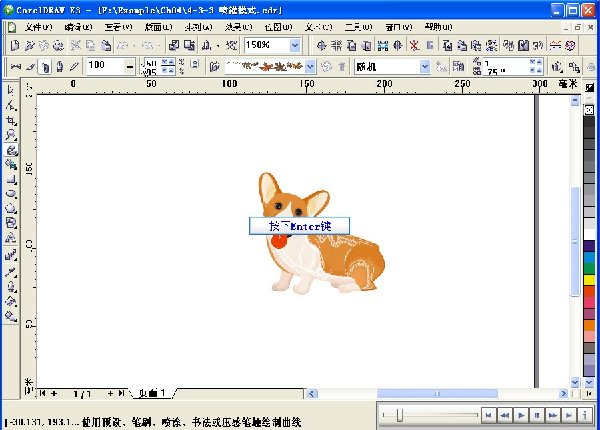The height and width of the screenshot is (430, 600).
Task: Open the 编辑 menu
Action: pos(78,27)
